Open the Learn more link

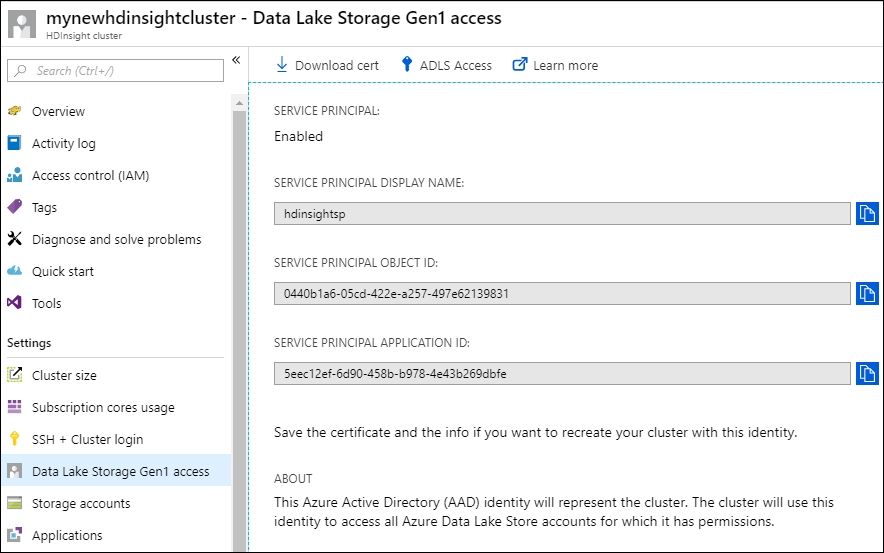555,65
